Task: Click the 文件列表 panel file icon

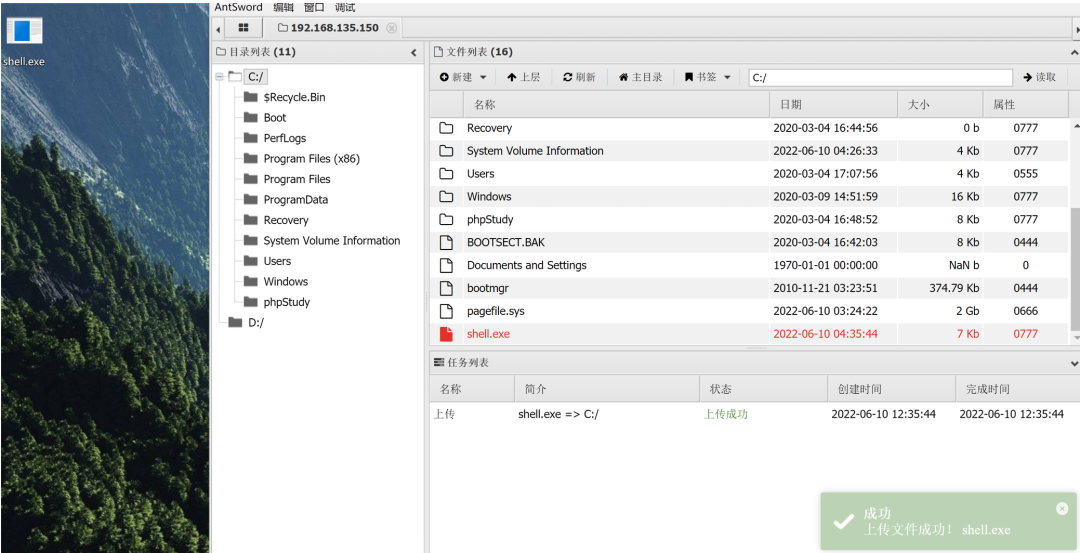Action: [x=437, y=52]
